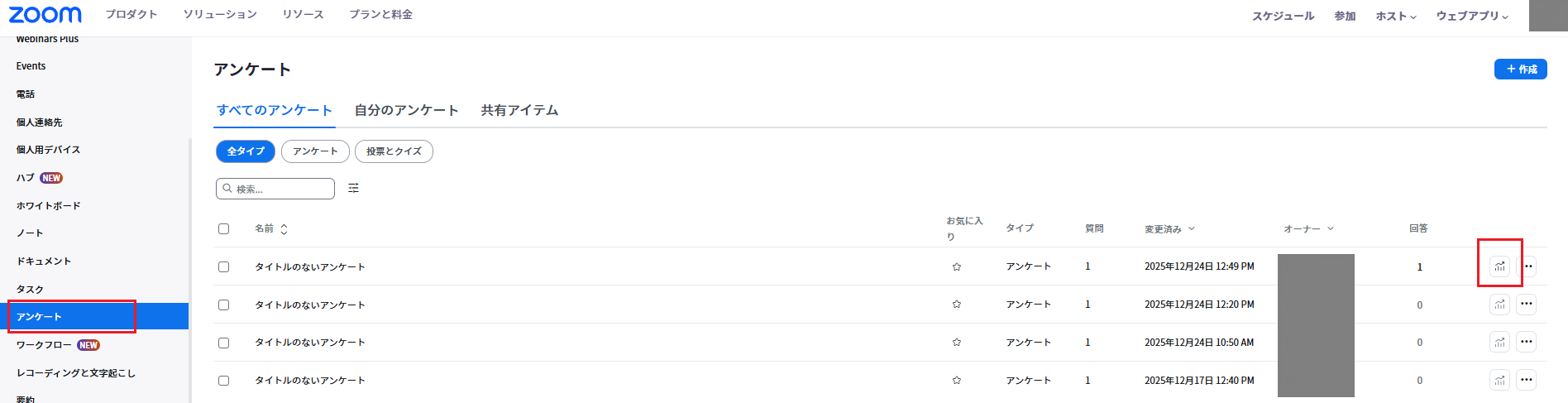The width and height of the screenshot is (1568, 403).
Task: Expand the ホスト dropdown in top navigation
Action: point(1396,16)
